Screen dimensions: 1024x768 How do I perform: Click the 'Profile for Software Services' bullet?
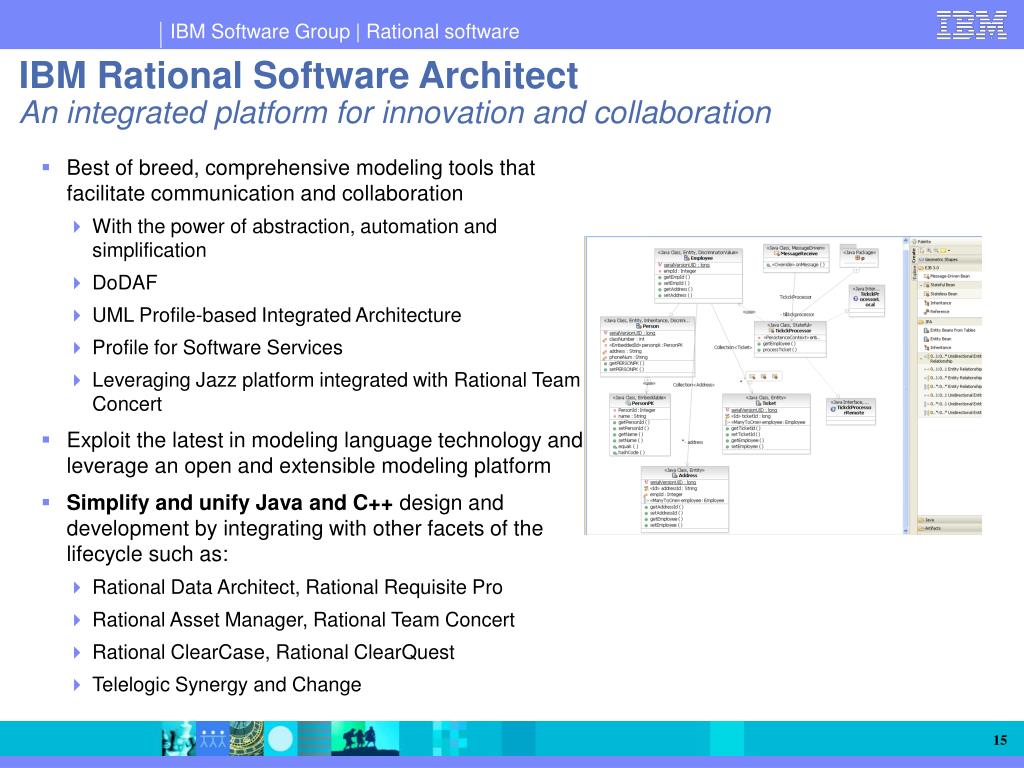(217, 347)
